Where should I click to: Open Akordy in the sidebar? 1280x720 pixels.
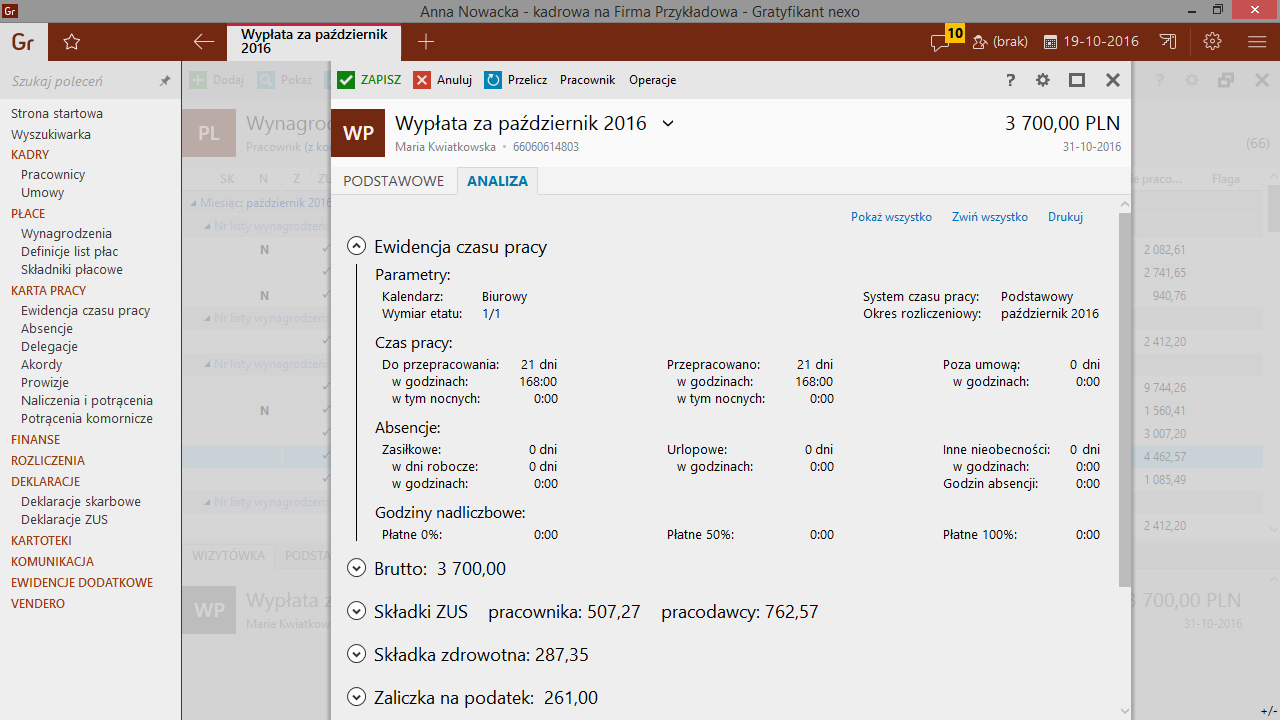[x=42, y=364]
